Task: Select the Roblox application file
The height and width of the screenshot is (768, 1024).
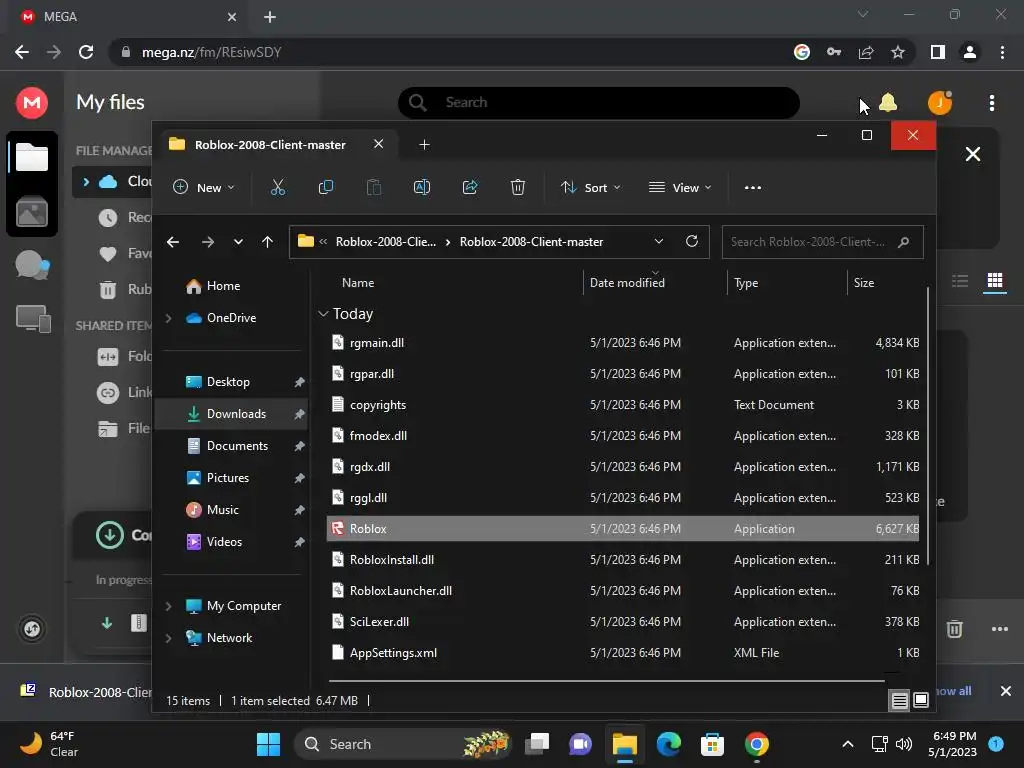Action: pos(622,529)
